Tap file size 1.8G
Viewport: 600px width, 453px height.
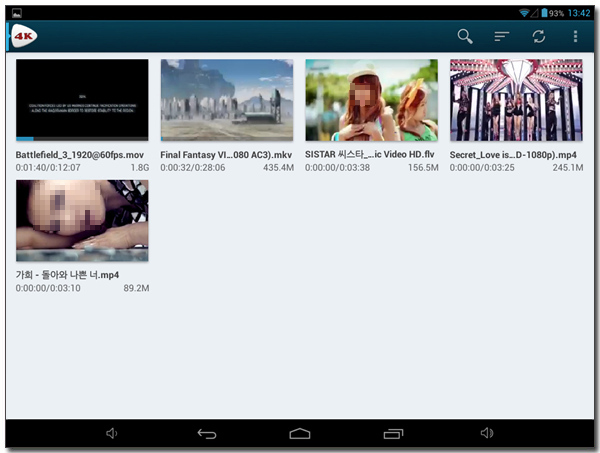140,168
